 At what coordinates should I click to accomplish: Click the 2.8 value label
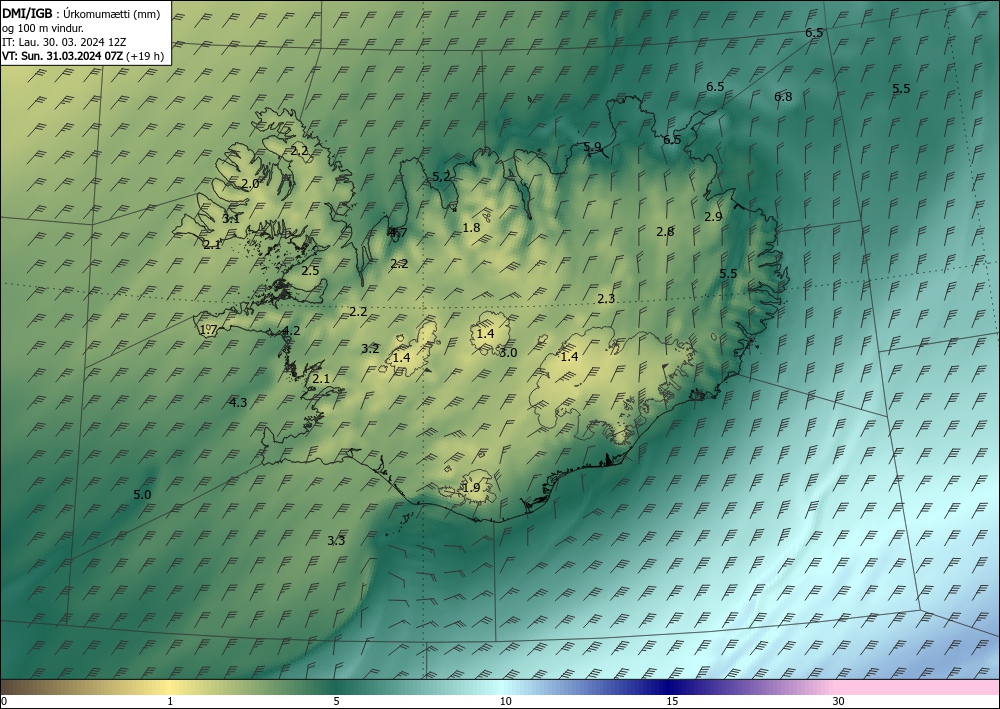(x=665, y=231)
